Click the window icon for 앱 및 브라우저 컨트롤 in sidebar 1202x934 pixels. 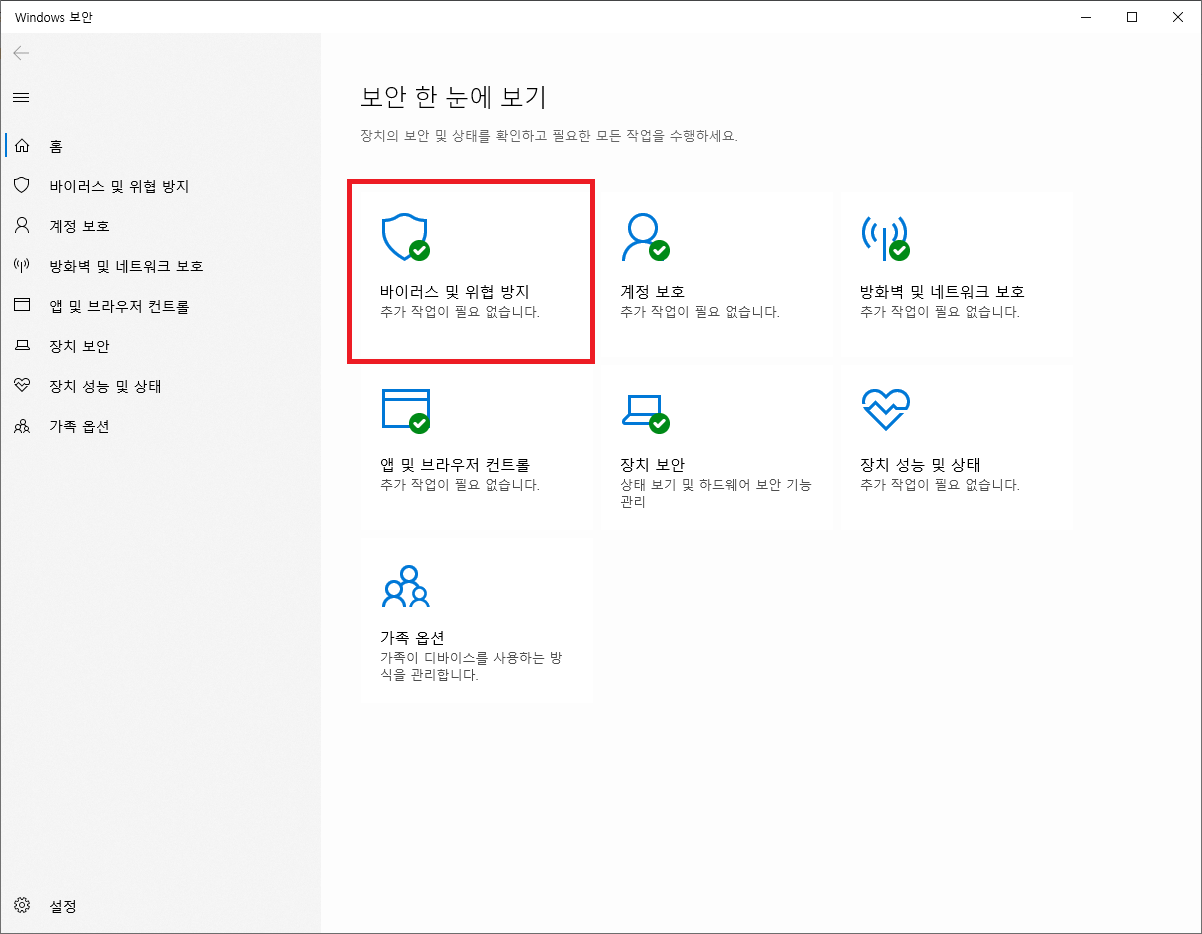pyautogui.click(x=22, y=306)
